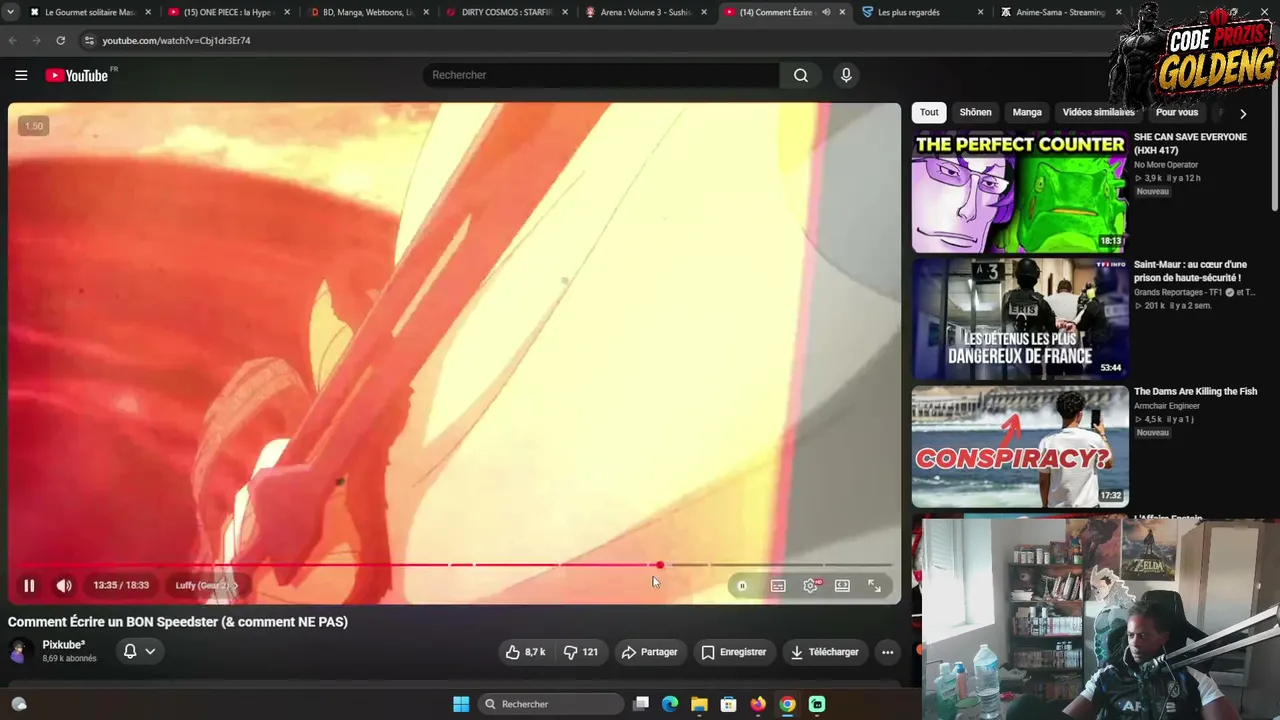Click the taskbar Rechercher search box

551,704
